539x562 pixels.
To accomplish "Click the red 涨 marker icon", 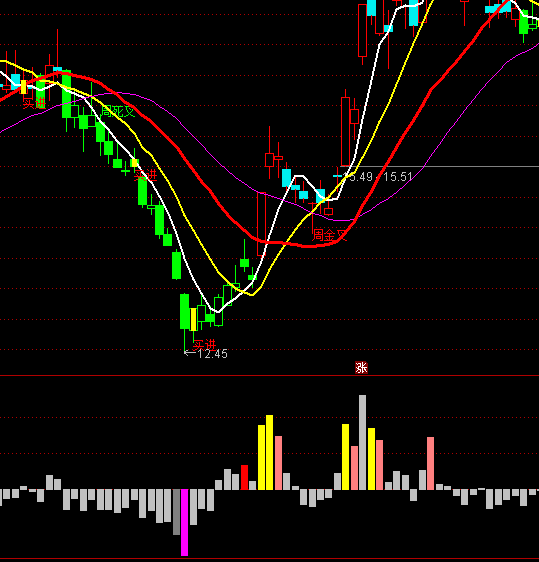I will tap(361, 367).
